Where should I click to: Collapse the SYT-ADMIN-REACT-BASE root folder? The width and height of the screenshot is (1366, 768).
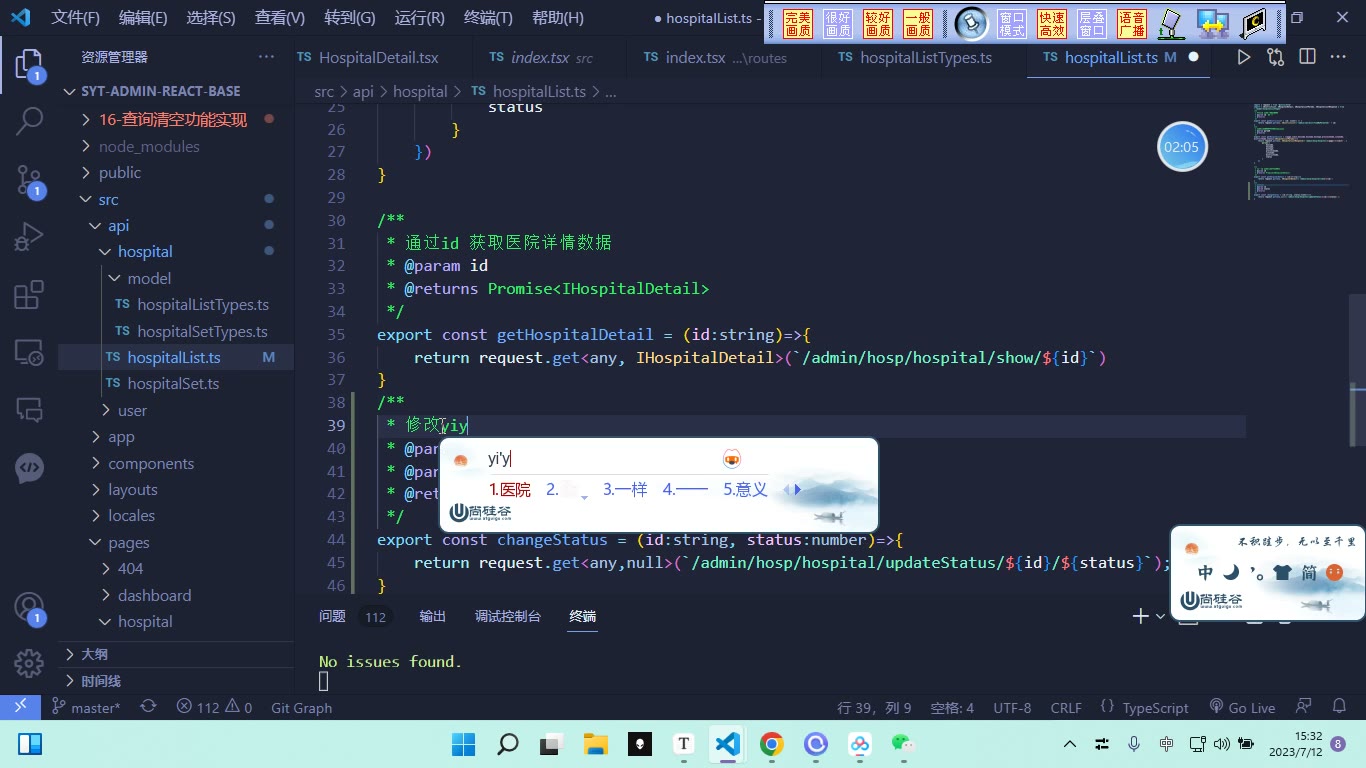point(160,91)
